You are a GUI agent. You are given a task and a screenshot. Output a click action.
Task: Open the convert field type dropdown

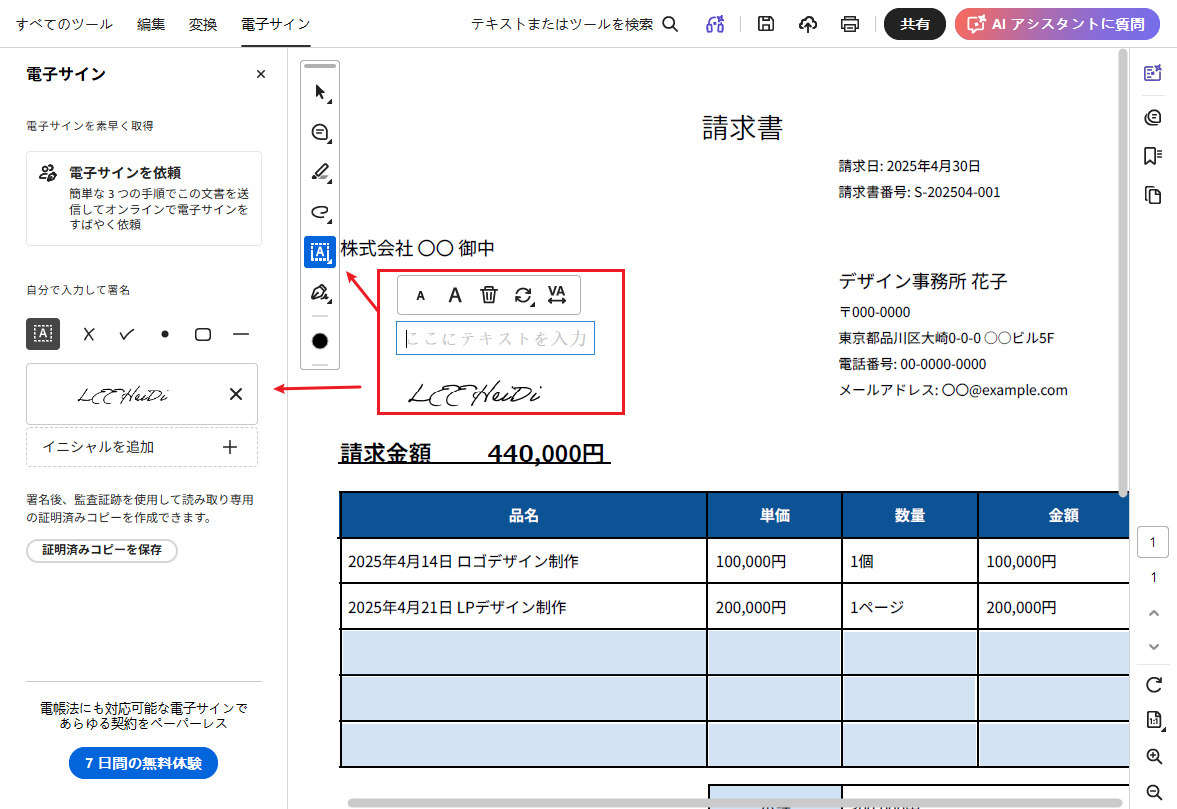[x=524, y=296]
